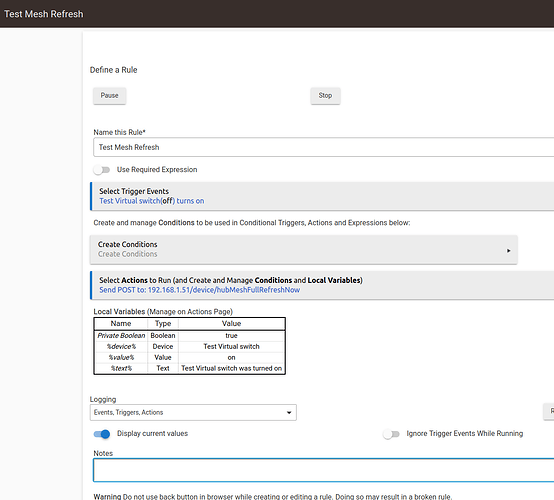Open Select Actions to Run section
This screenshot has width=554, height=500.
click(x=322, y=285)
